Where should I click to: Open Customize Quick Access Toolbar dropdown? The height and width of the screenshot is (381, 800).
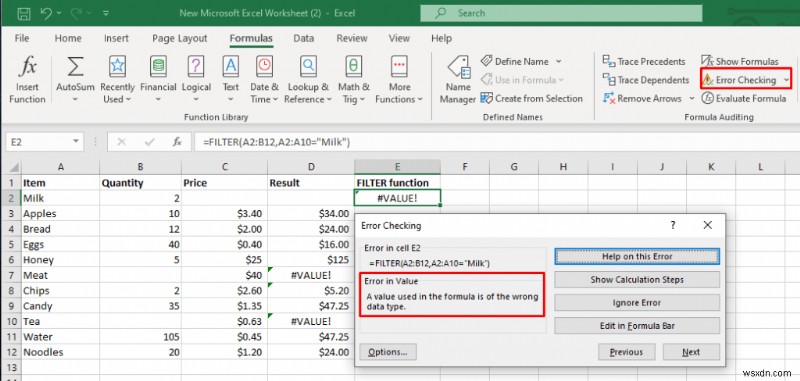(x=106, y=14)
